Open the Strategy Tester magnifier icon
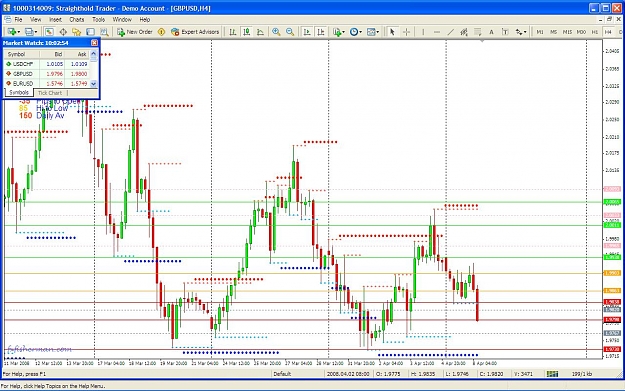Screen dimensions: 625x391 pos(104,32)
